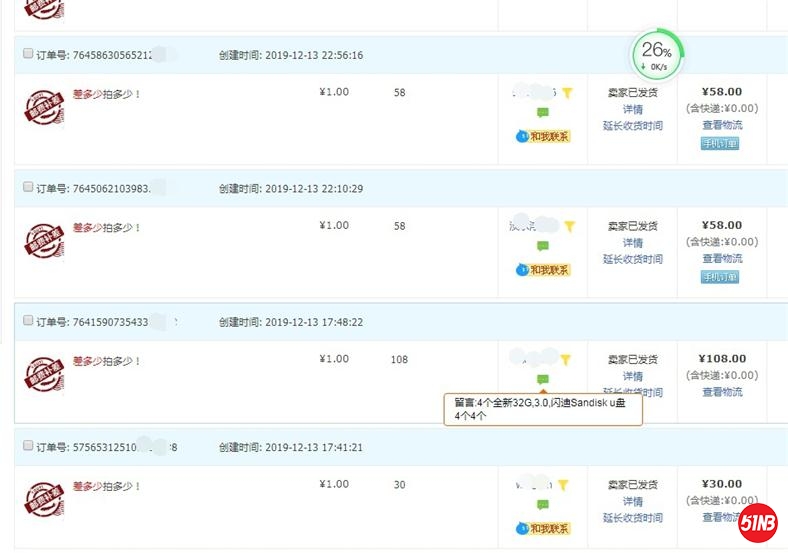
Task: Select checkbox for the order created 17:41:21
Action: point(28,446)
